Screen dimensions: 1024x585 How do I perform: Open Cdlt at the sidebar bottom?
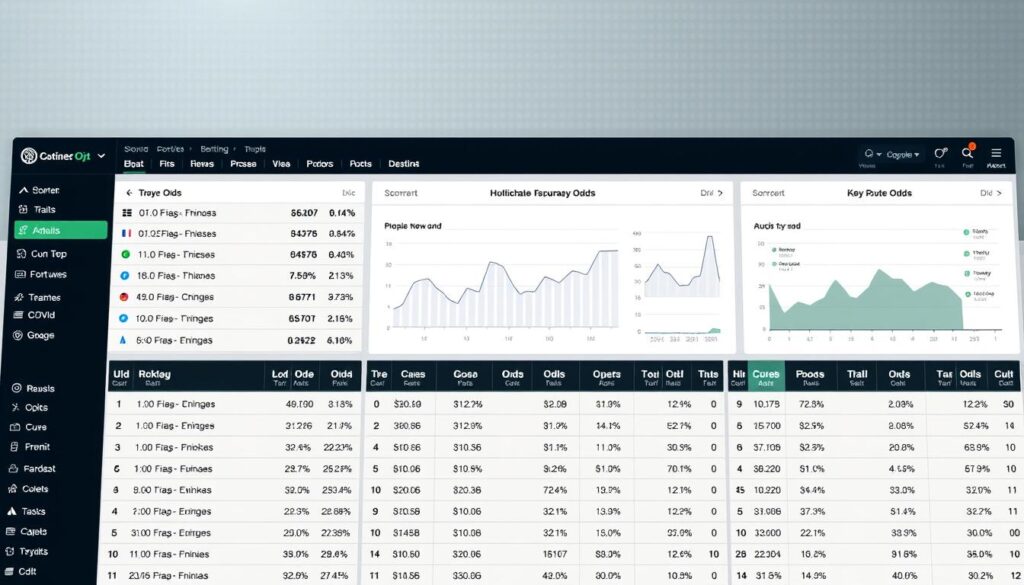point(21,571)
